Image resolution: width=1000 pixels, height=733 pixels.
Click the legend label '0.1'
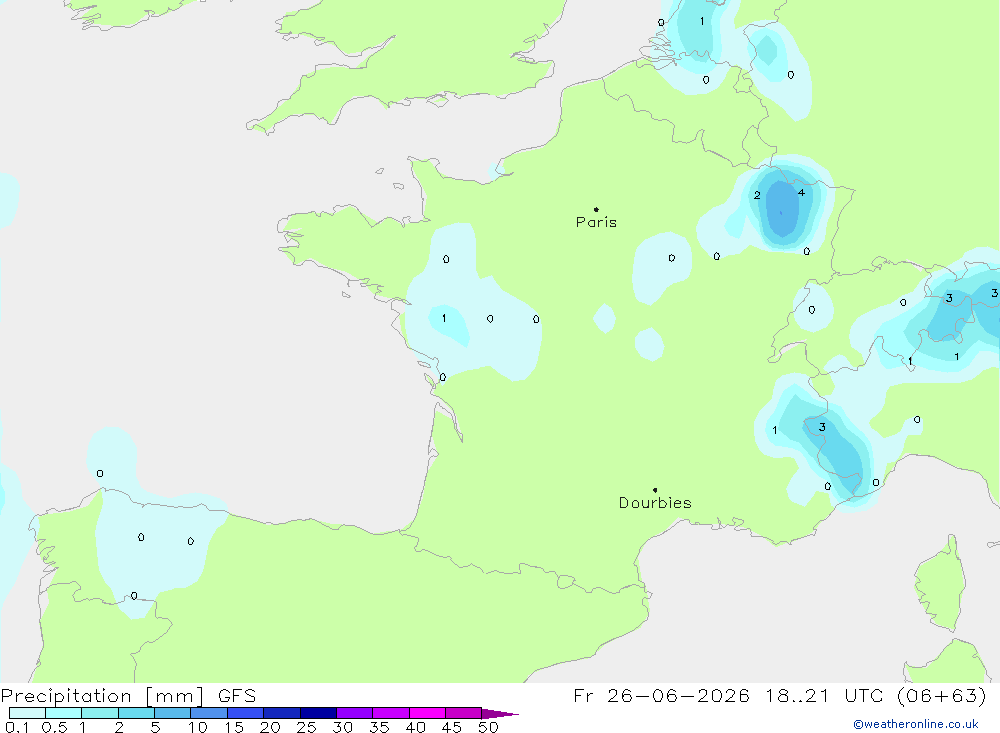17,727
